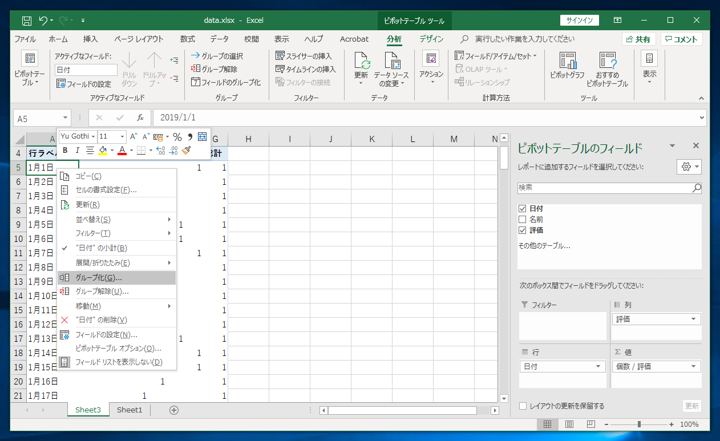This screenshot has height=441, width=720.
Task: Choose Refresh in the context menu
Action: pos(117,204)
